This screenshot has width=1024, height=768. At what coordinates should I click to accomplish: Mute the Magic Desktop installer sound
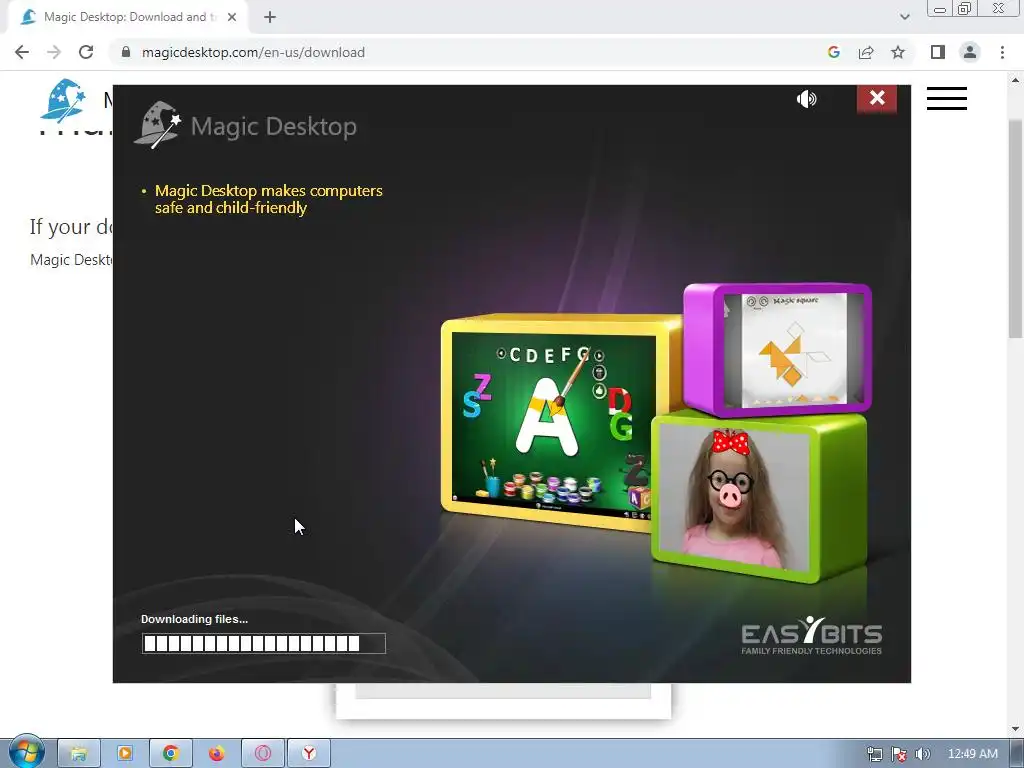[807, 99]
